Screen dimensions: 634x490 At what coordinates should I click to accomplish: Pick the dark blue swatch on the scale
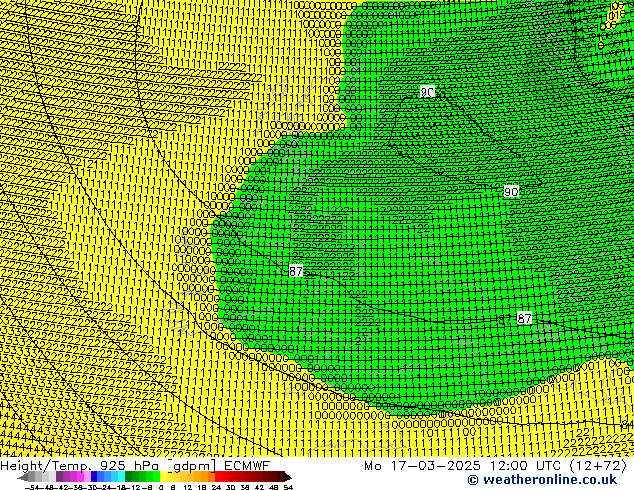click(94, 476)
